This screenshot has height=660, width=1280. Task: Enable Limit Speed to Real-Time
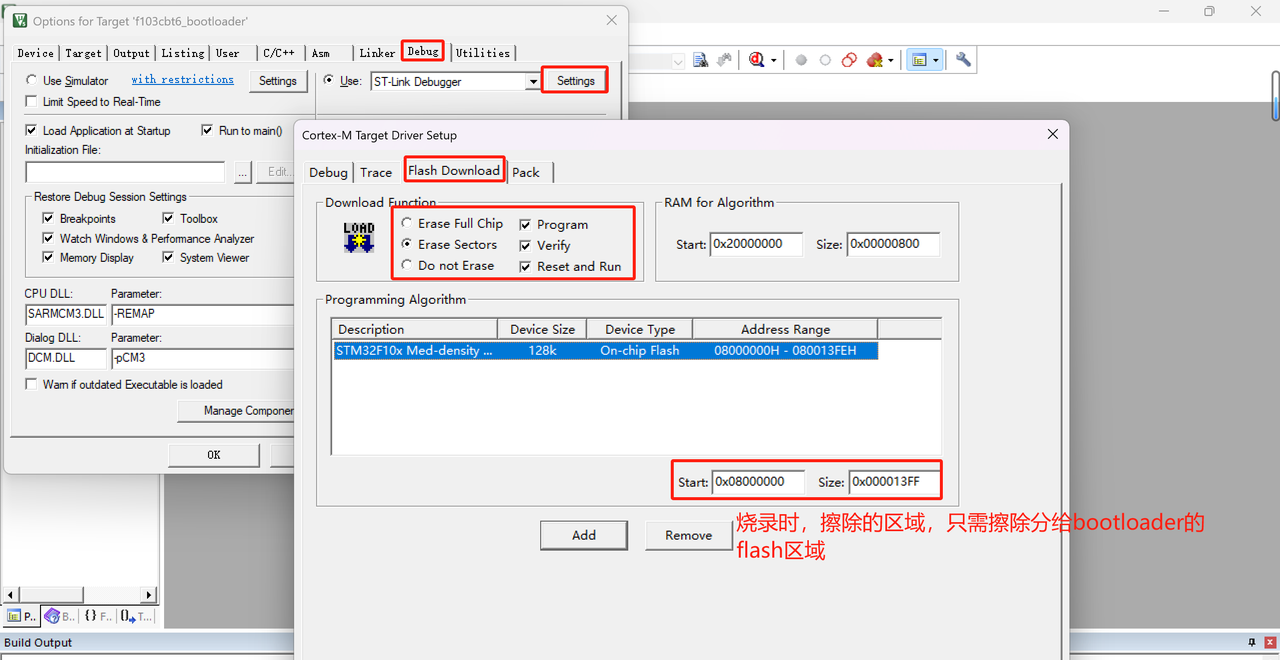(32, 102)
